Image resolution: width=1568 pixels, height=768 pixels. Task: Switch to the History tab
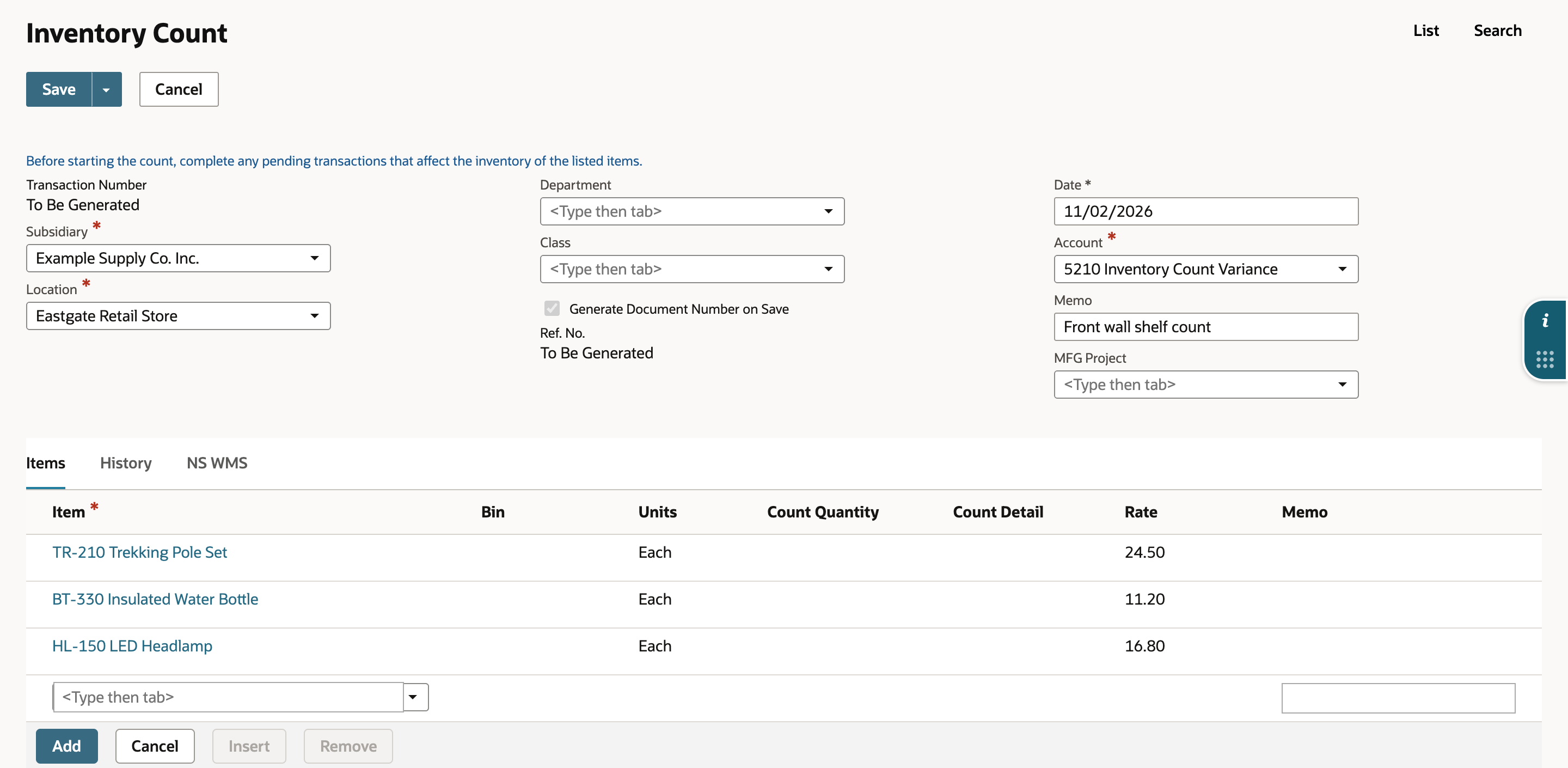(x=126, y=463)
